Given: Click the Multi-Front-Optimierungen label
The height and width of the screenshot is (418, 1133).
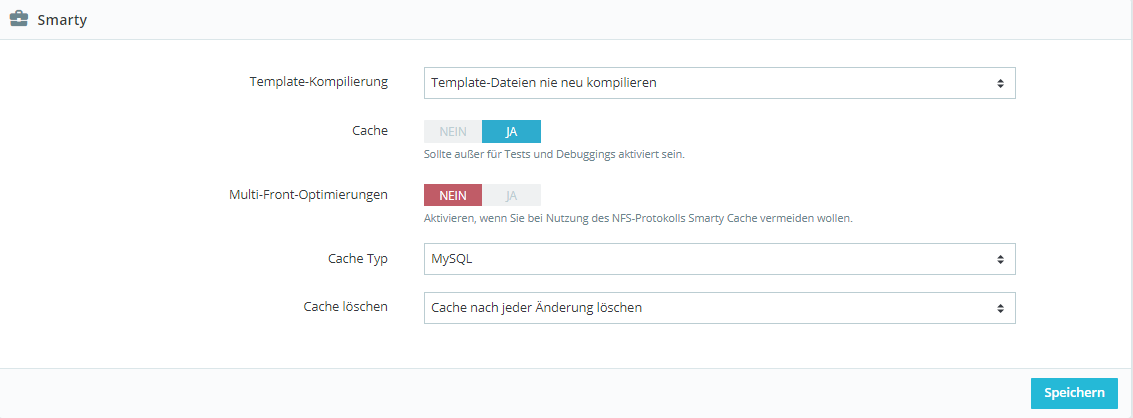Looking at the screenshot, I should [308, 194].
